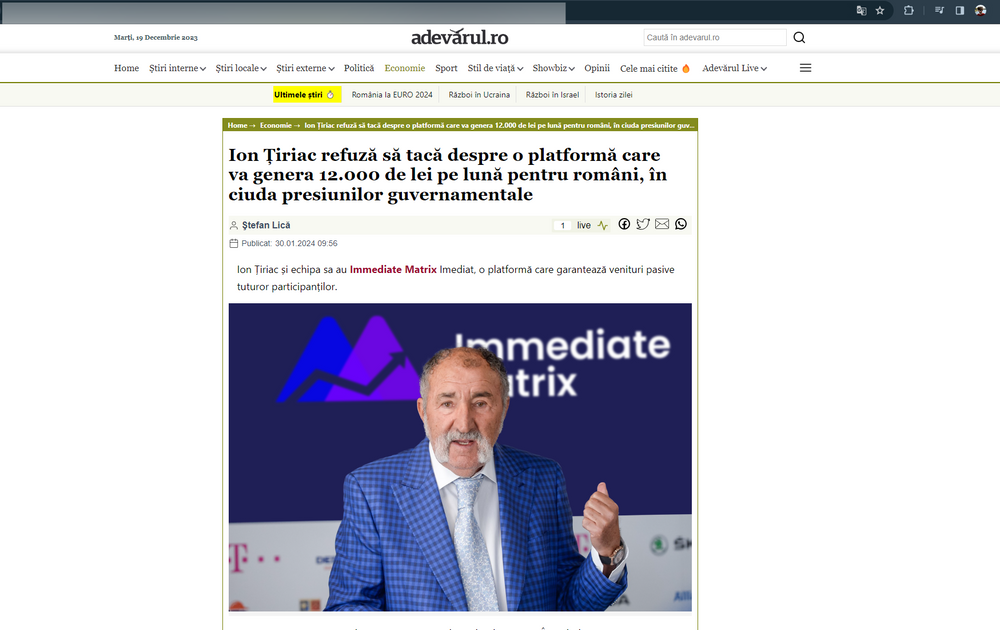The width and height of the screenshot is (1000, 630).
Task: Expand Adevărul Live dropdown
Action: point(734,68)
